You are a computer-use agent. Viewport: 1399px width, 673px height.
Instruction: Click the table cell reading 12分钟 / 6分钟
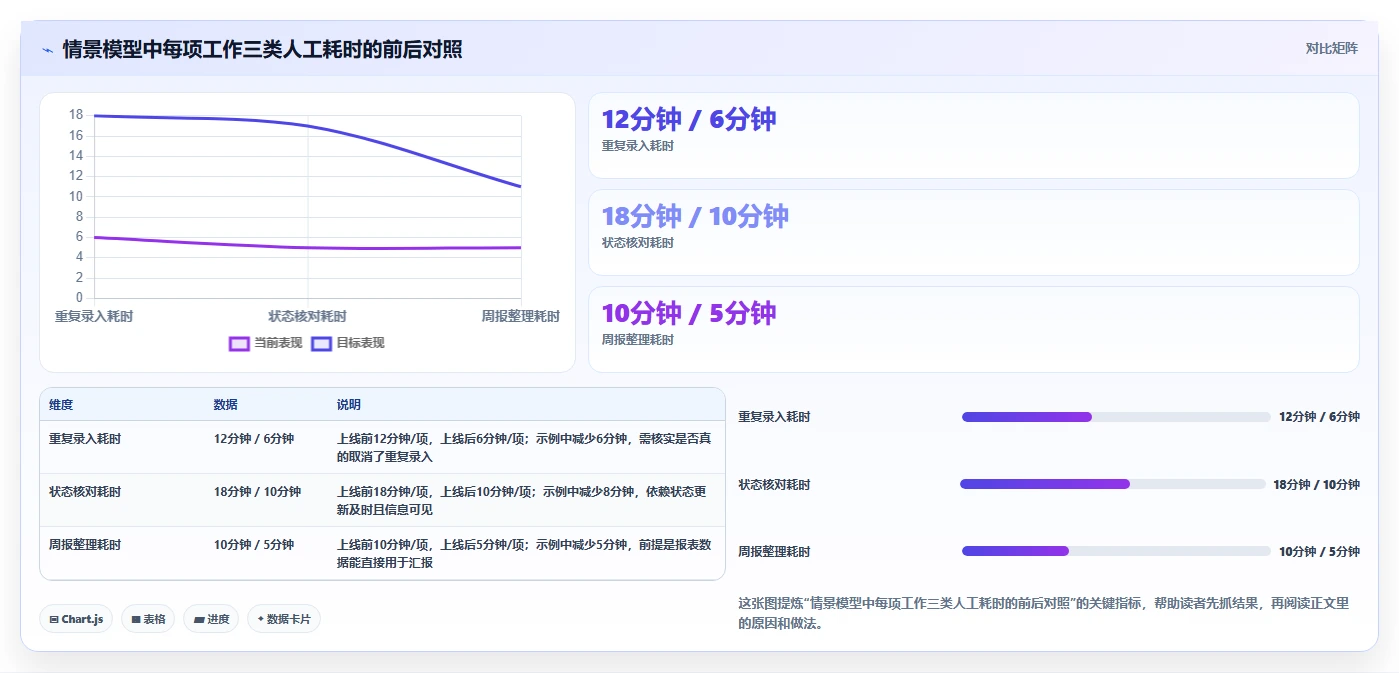tap(254, 439)
